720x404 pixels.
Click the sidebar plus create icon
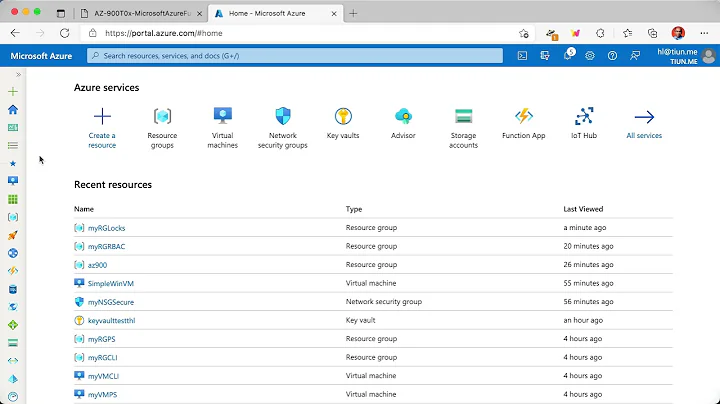pos(13,91)
